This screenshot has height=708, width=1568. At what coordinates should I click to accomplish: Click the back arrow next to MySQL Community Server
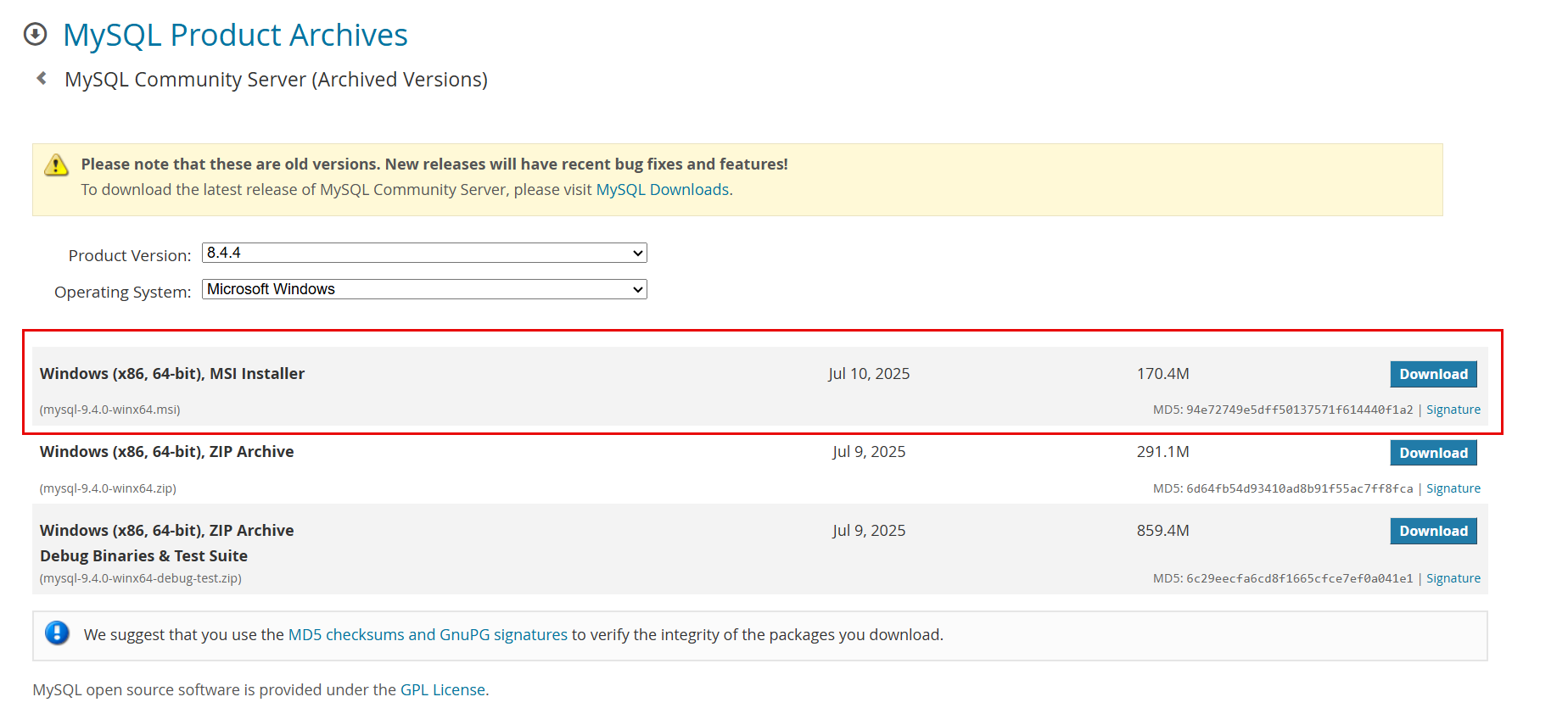point(42,79)
